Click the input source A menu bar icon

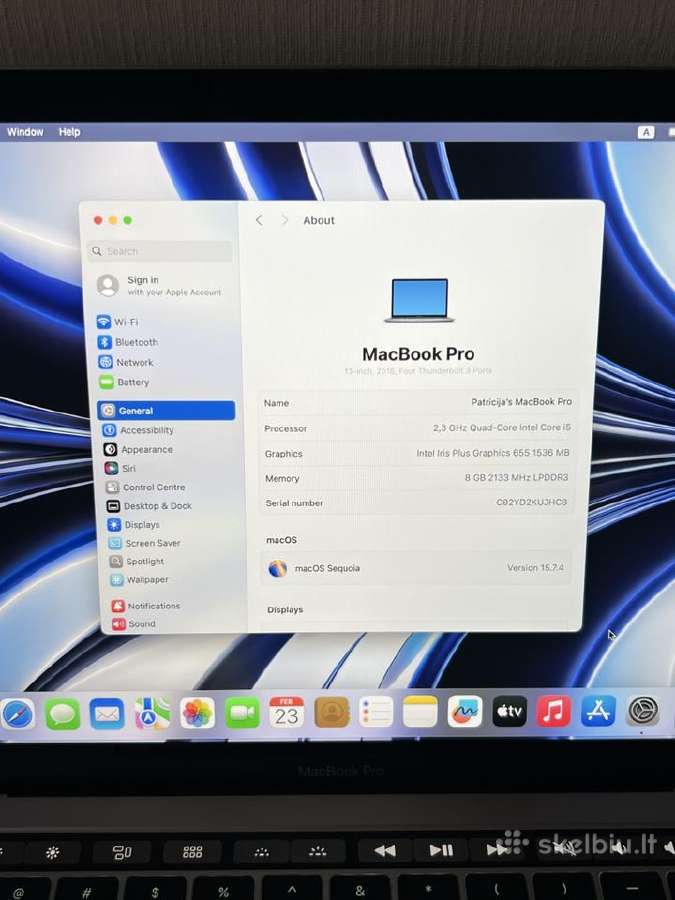646,133
